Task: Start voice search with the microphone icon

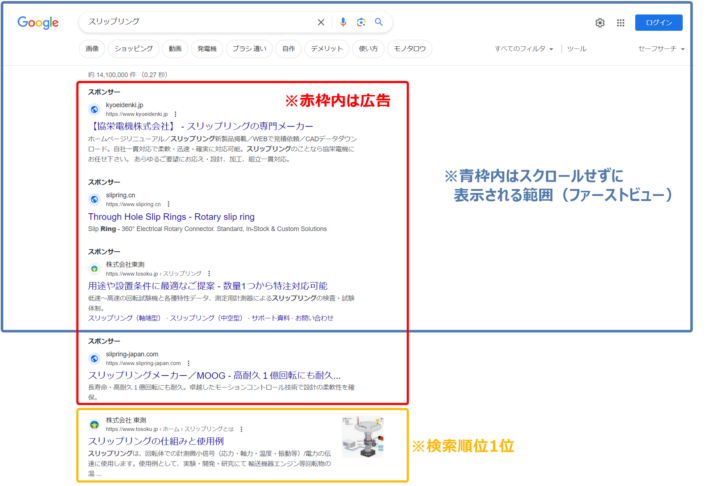Action: point(343,22)
